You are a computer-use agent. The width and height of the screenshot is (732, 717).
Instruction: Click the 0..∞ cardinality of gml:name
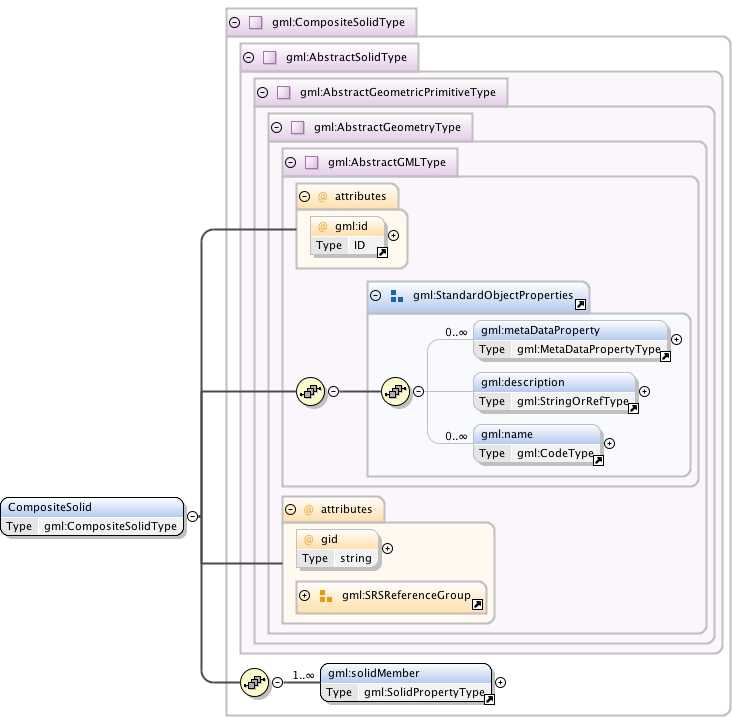point(456,436)
